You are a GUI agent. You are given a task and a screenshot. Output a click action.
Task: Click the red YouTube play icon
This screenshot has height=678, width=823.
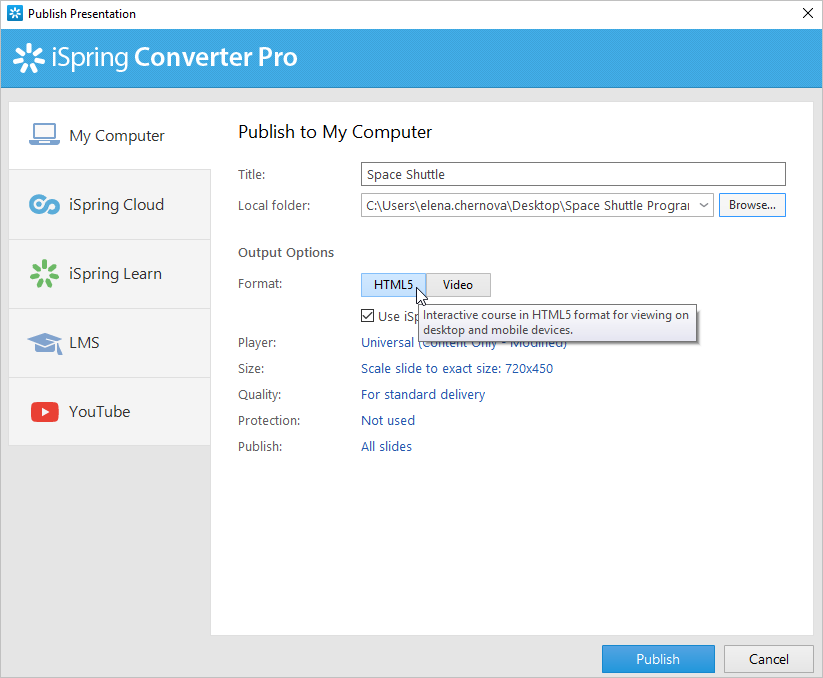pos(44,412)
